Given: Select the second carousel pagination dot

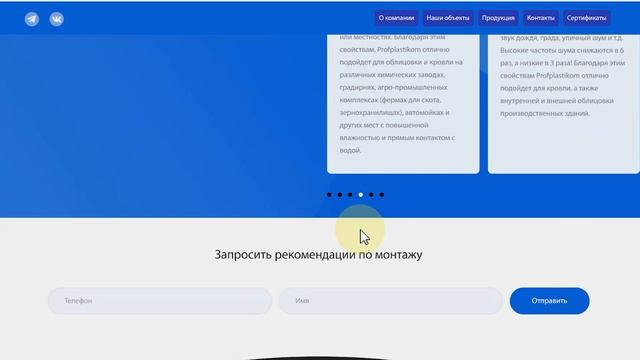Looking at the screenshot, I should [340, 195].
